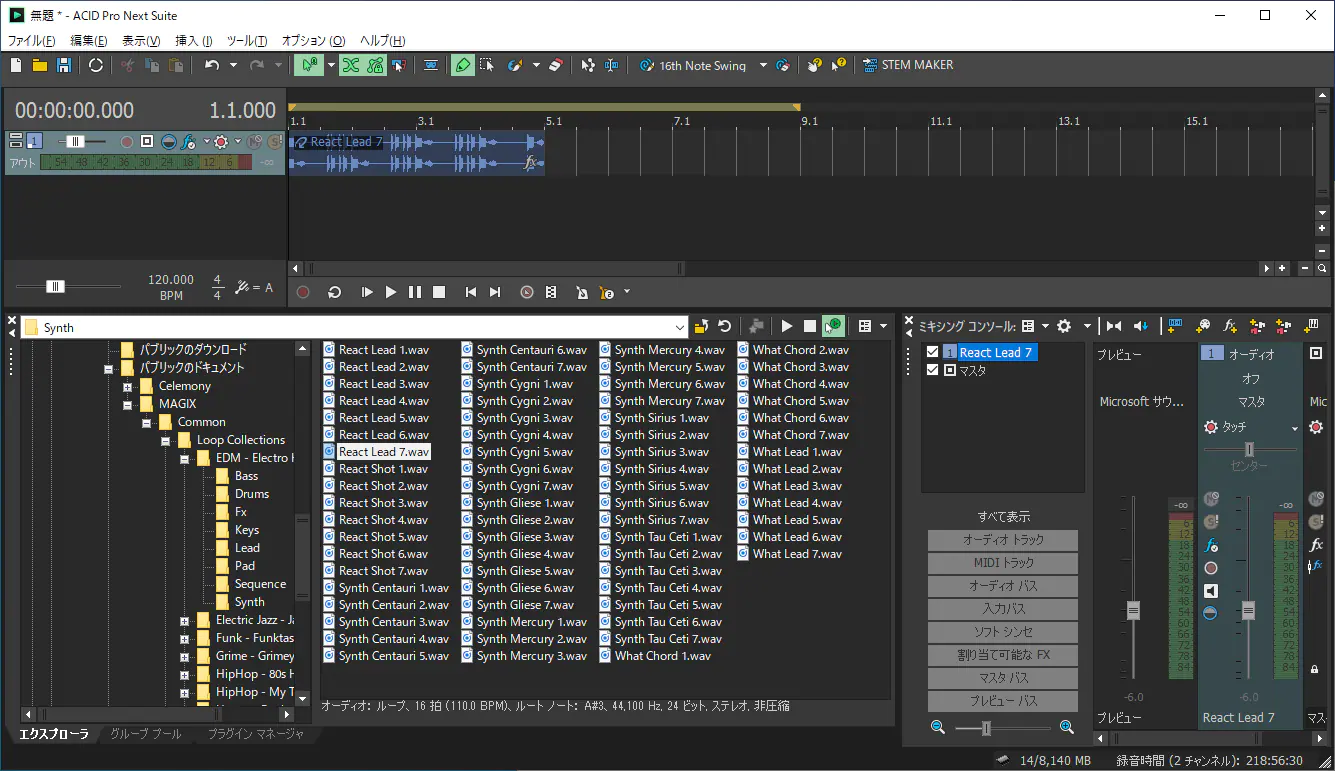The image size is (1335, 771).
Task: Start preview in Explorer panel
Action: (x=787, y=326)
